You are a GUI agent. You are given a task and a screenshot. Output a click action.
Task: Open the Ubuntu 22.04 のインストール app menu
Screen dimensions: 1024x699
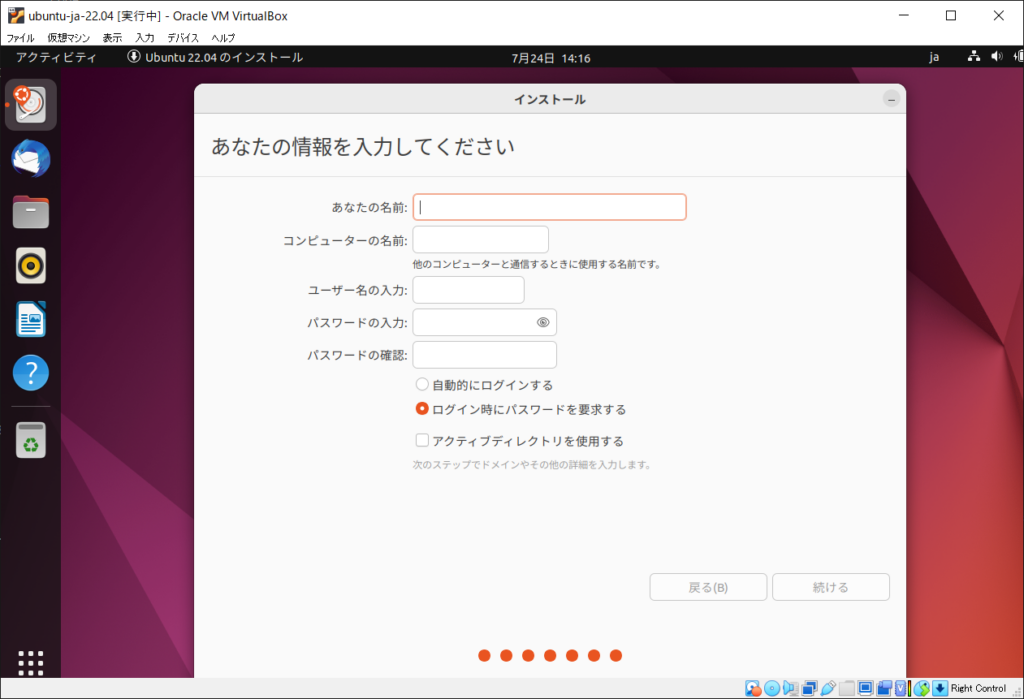(215, 57)
